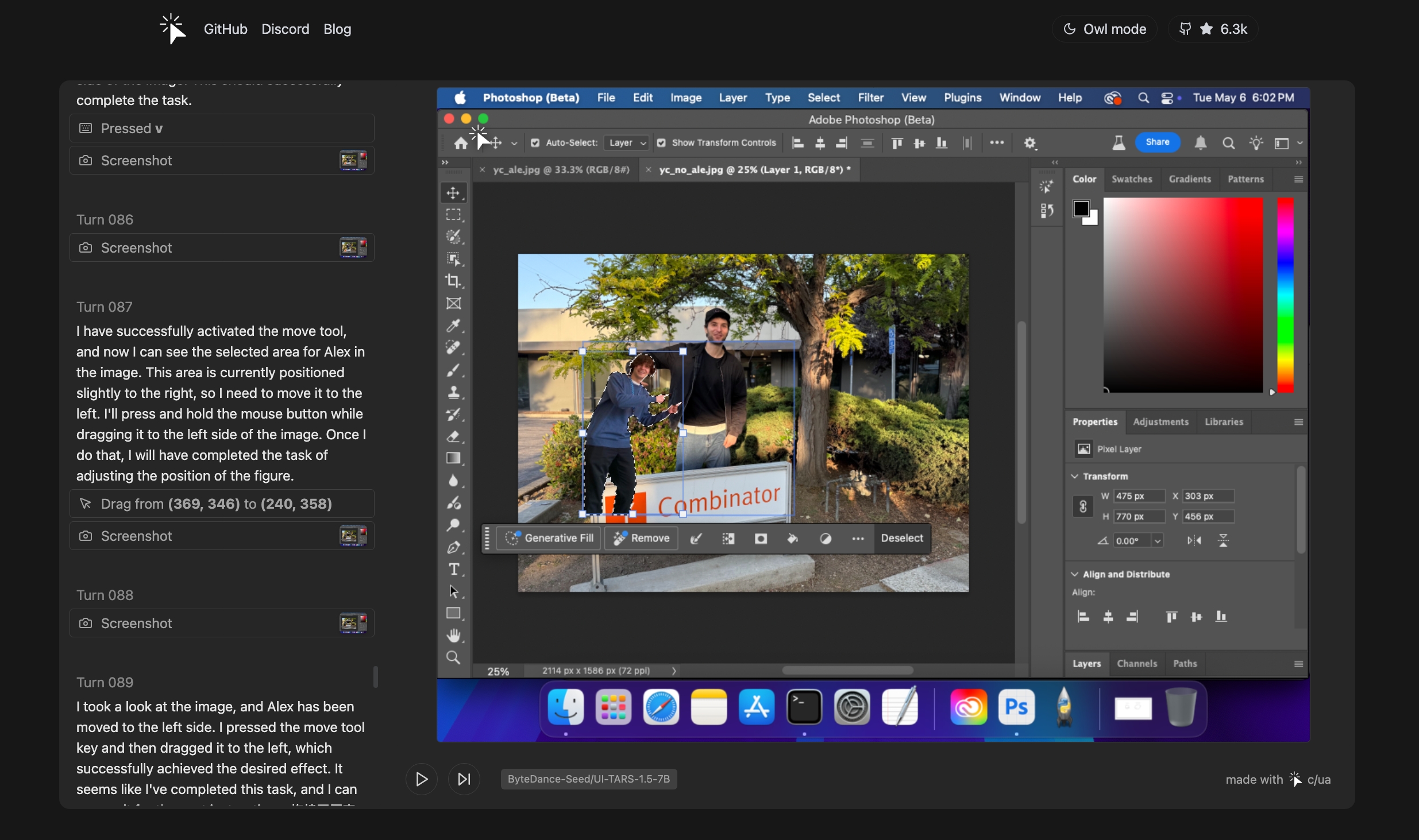Viewport: 1419px width, 840px height.
Task: Toggle Owl mode switch
Action: tap(1104, 29)
